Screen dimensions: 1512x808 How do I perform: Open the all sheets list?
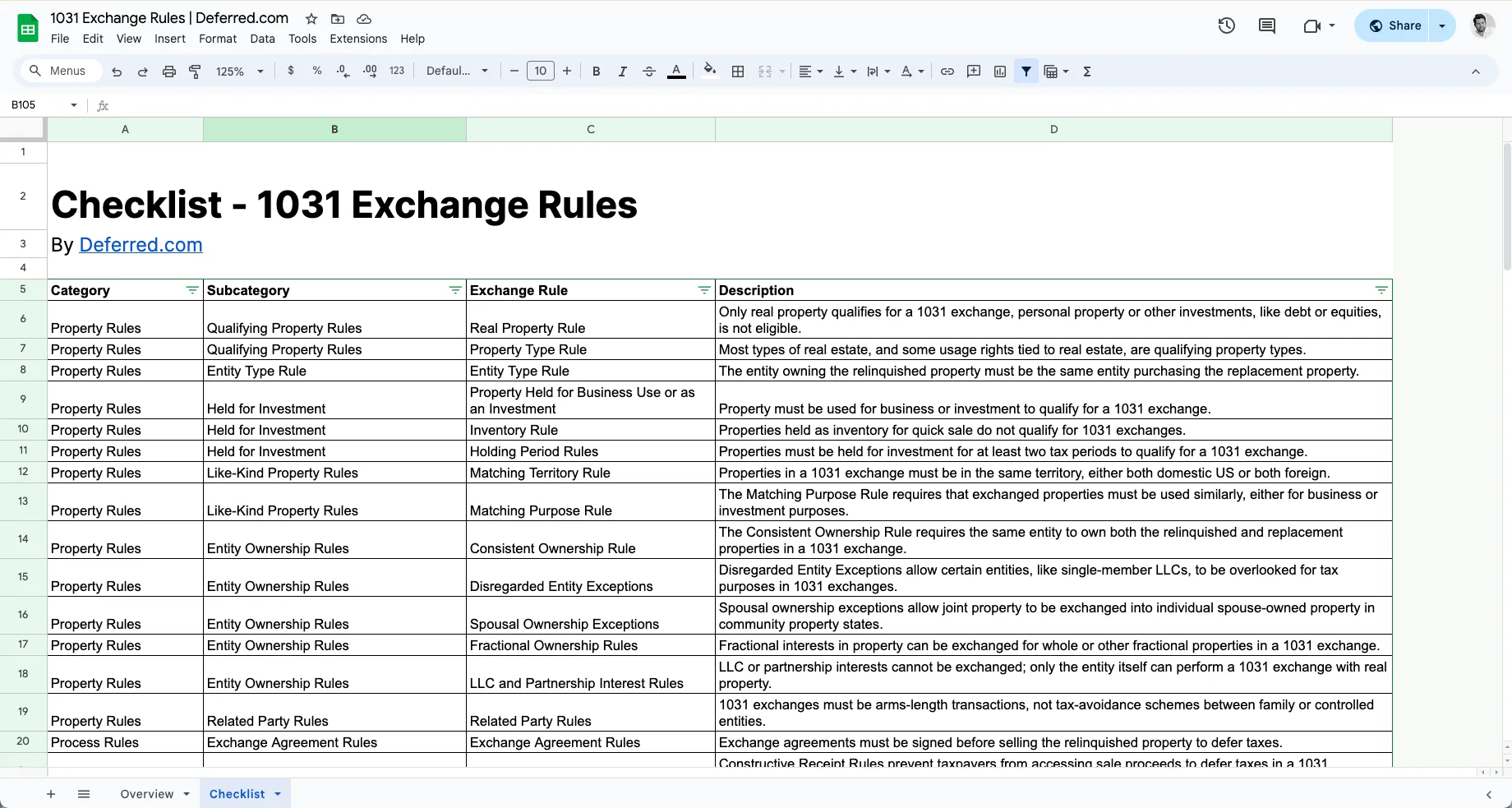tap(84, 794)
